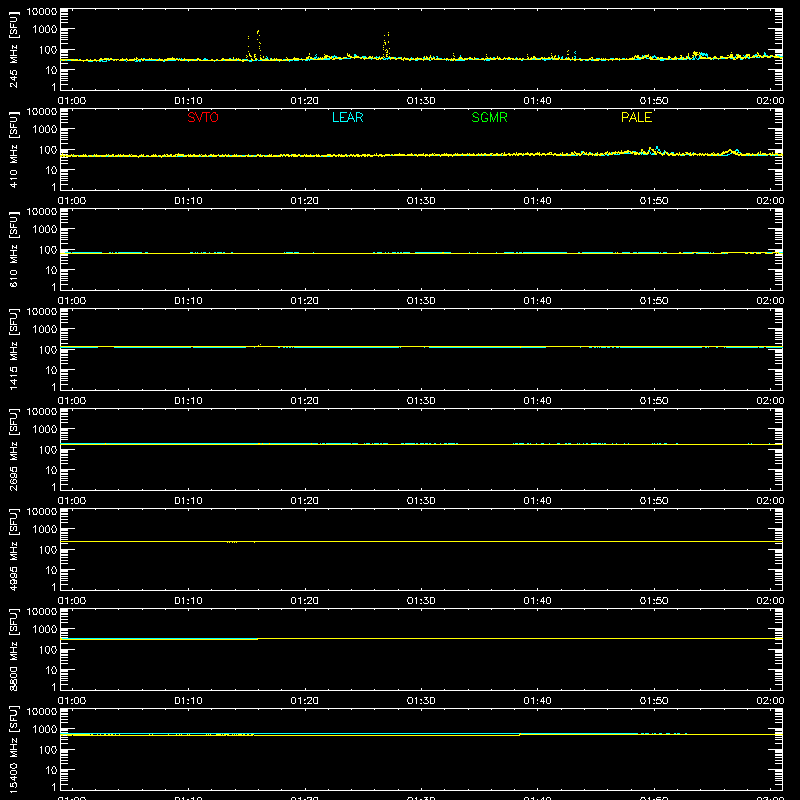The width and height of the screenshot is (800, 800).
Task: Click the red SVTO station legend label
Action: (203, 117)
